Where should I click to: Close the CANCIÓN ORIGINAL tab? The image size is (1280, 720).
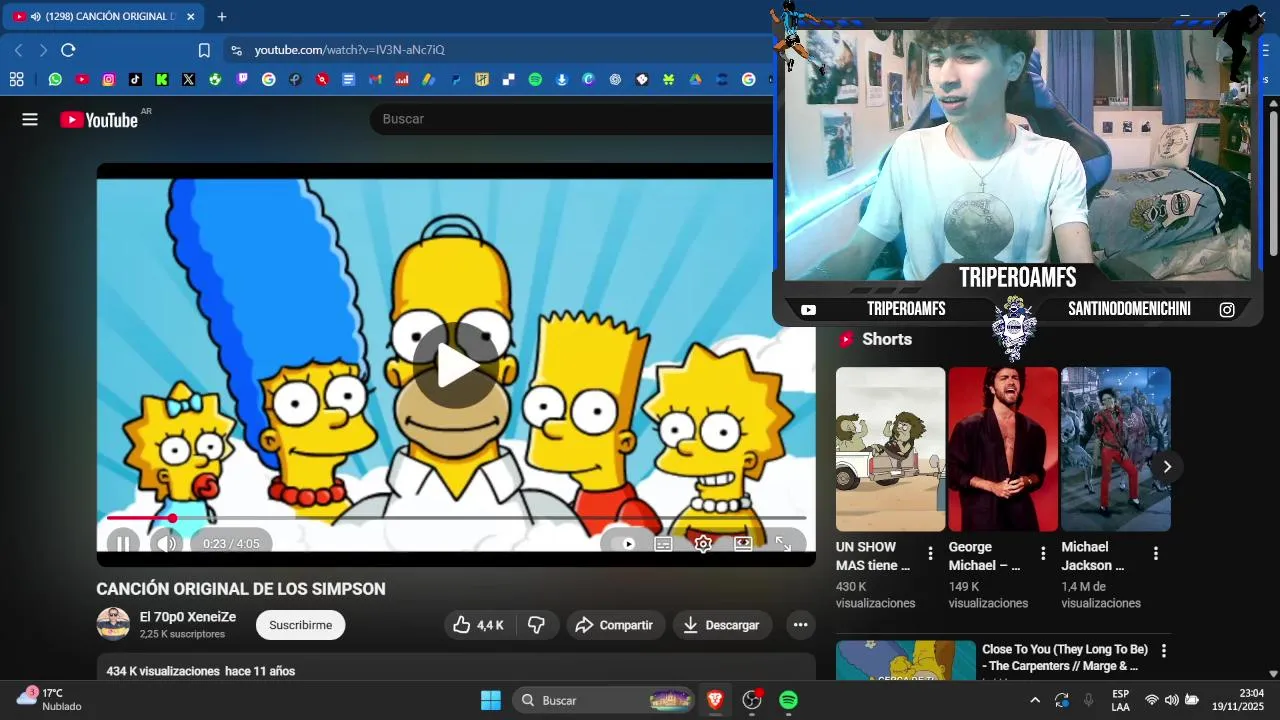click(x=190, y=17)
